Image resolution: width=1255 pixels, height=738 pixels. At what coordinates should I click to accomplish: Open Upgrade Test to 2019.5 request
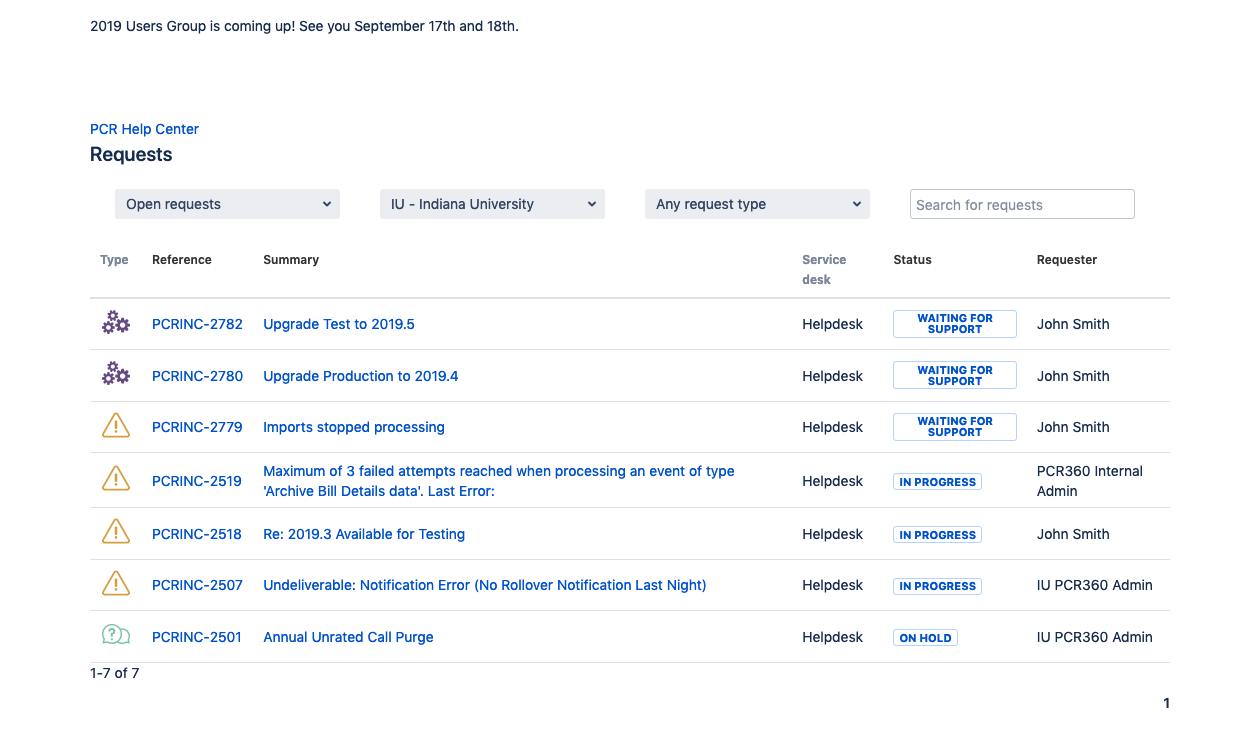point(338,324)
